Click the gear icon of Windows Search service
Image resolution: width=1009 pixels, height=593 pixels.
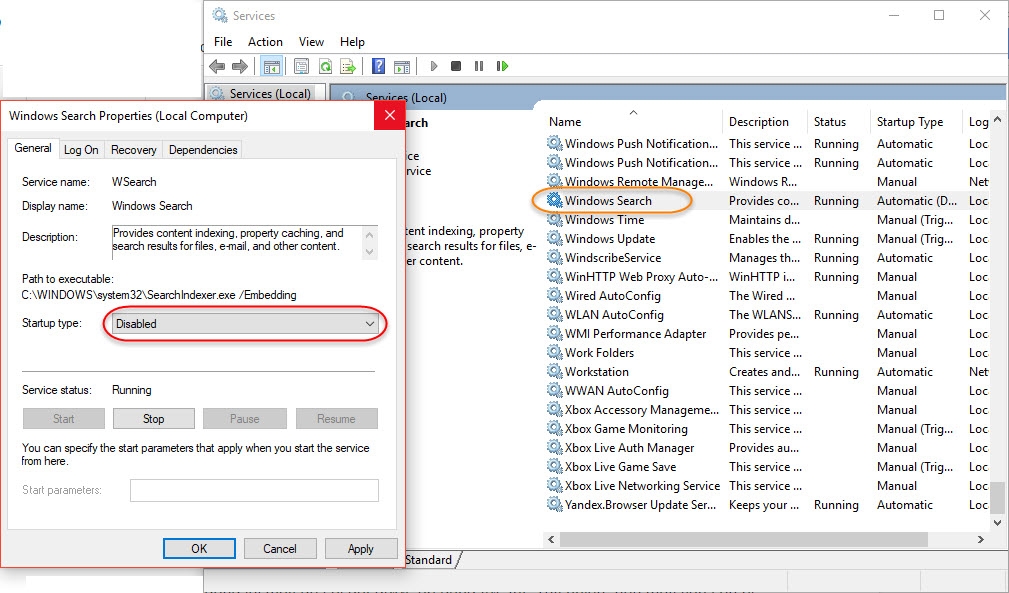pyautogui.click(x=554, y=200)
